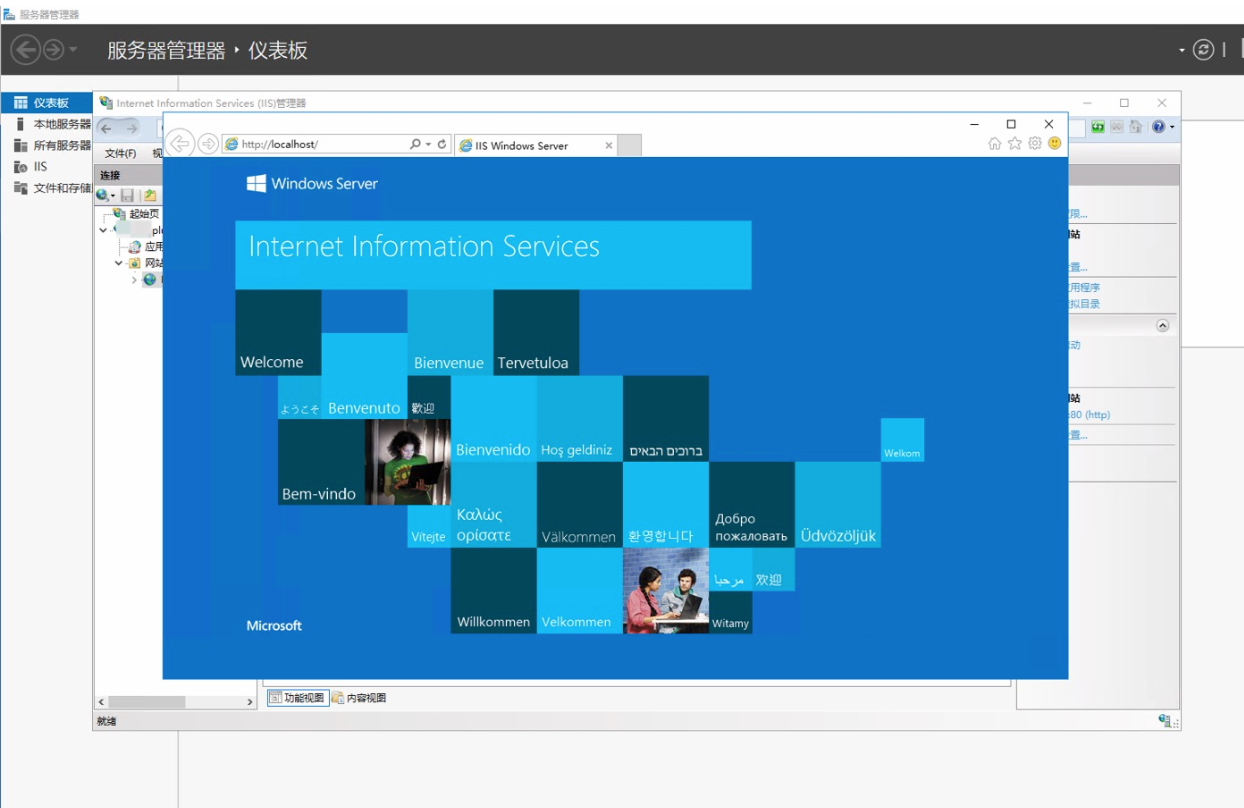This screenshot has height=808, width=1244.
Task: Open the 文件(F) menu
Action: point(120,153)
